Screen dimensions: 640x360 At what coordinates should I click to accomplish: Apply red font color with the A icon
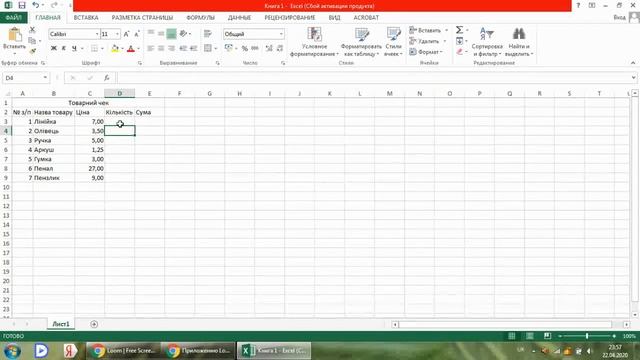[131, 49]
